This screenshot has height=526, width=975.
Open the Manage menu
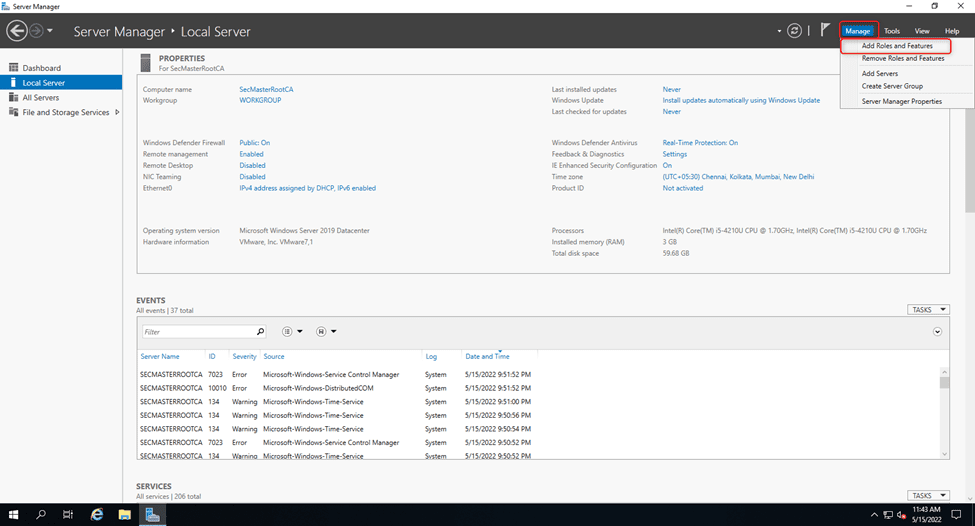[x=857, y=31]
